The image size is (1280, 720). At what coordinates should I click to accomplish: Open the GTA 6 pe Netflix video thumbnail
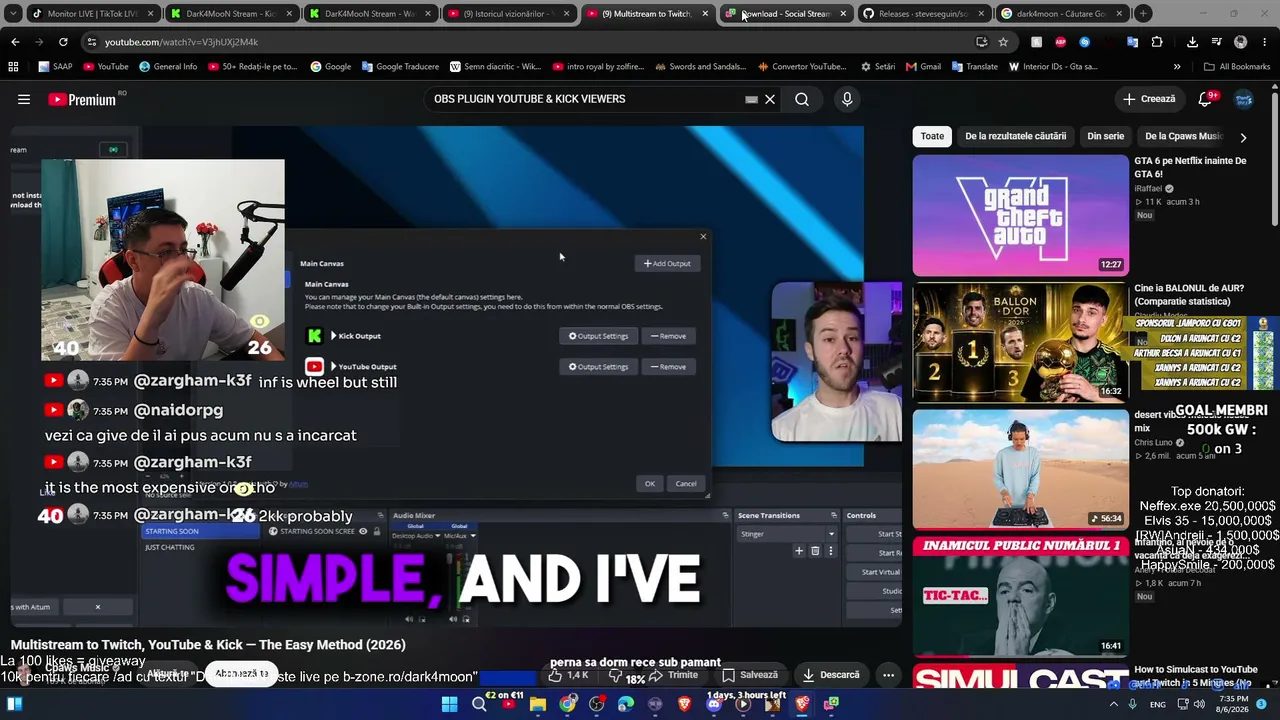pos(1020,215)
